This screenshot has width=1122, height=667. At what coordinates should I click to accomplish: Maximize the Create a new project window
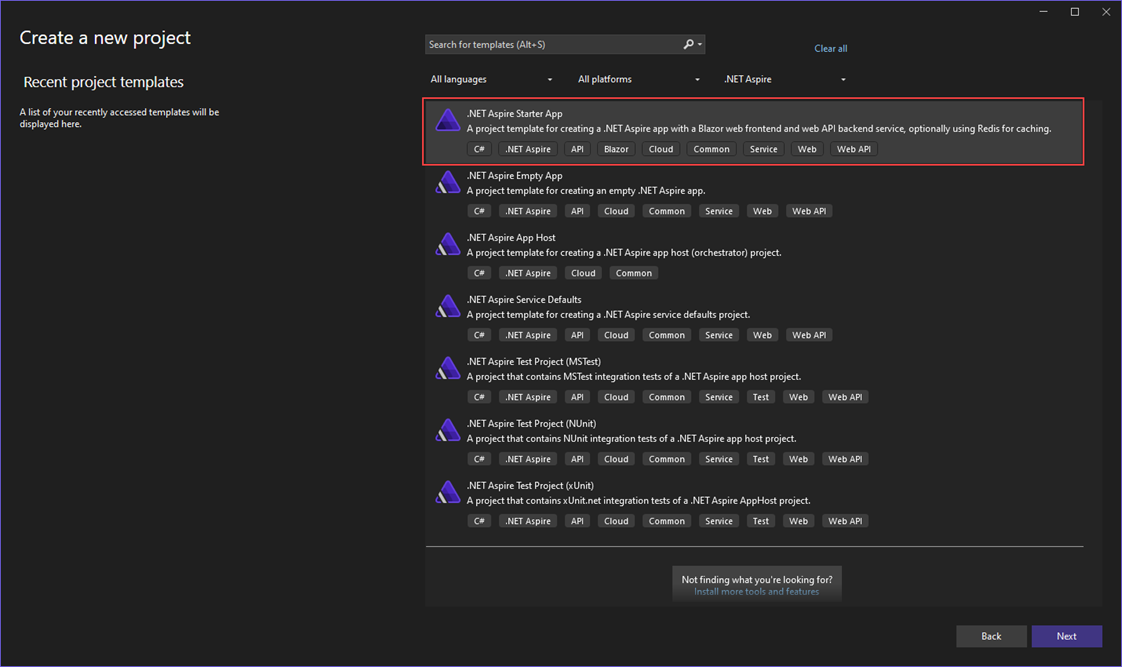1075,12
